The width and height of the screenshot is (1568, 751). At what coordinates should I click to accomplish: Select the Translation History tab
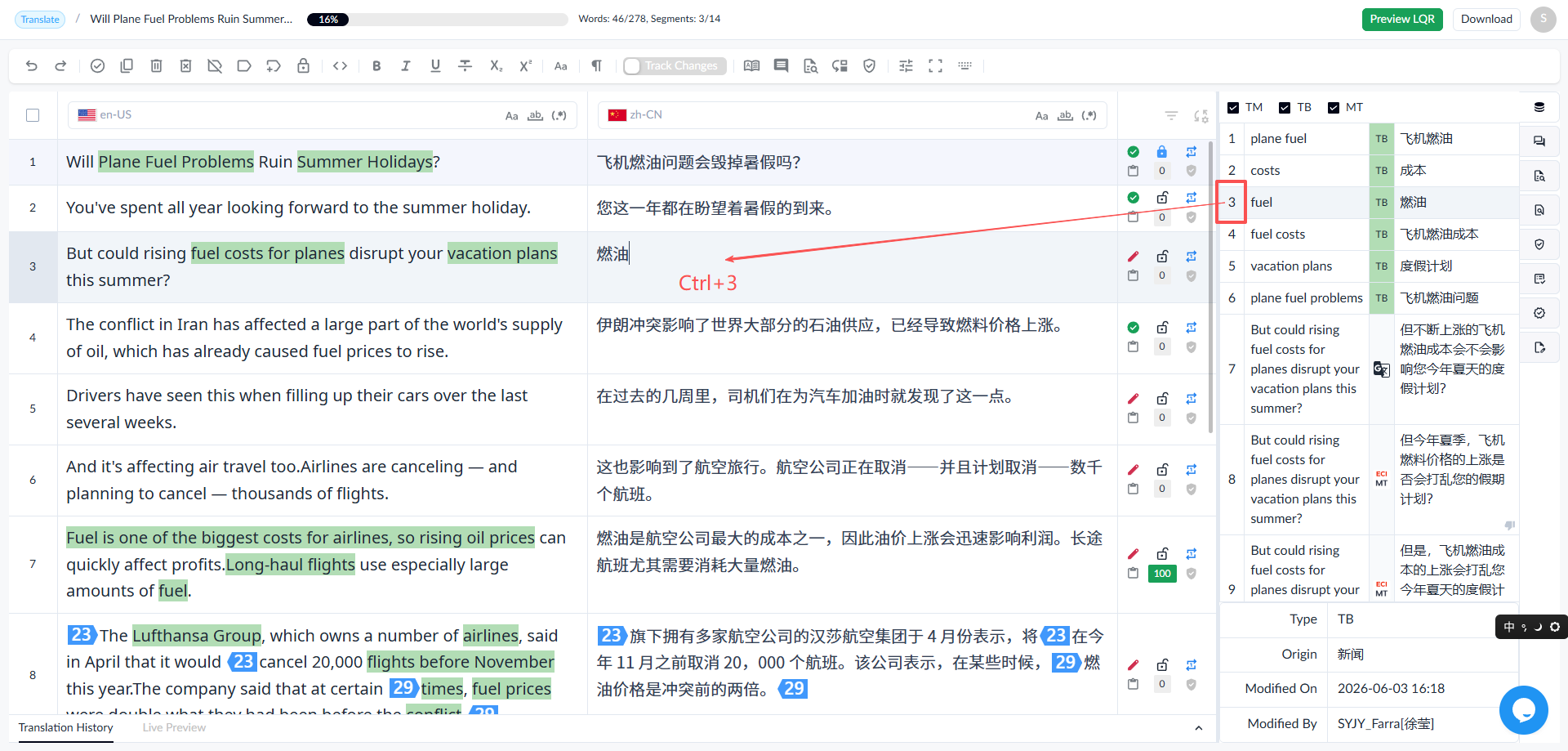65,727
